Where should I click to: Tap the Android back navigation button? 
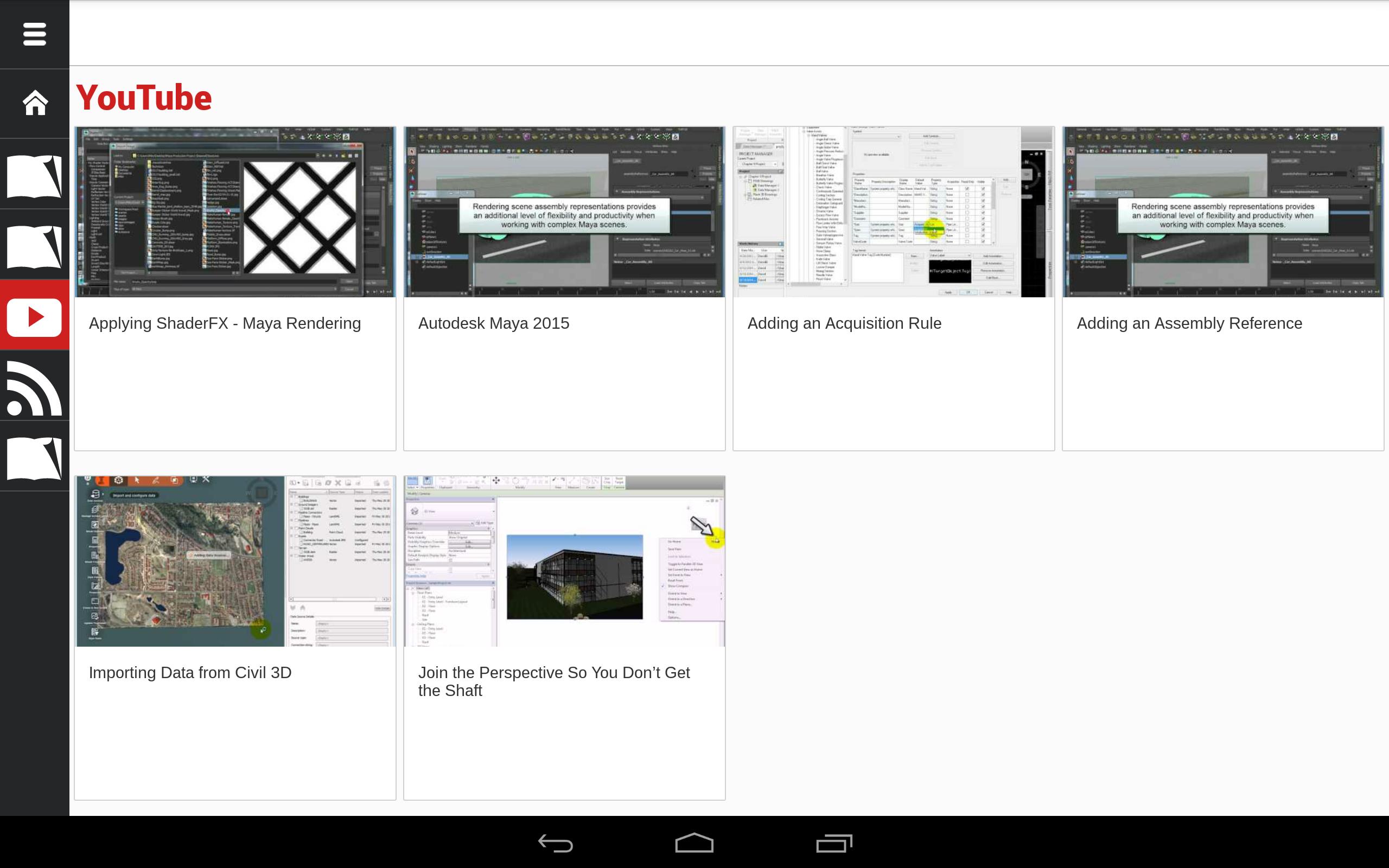(555, 843)
